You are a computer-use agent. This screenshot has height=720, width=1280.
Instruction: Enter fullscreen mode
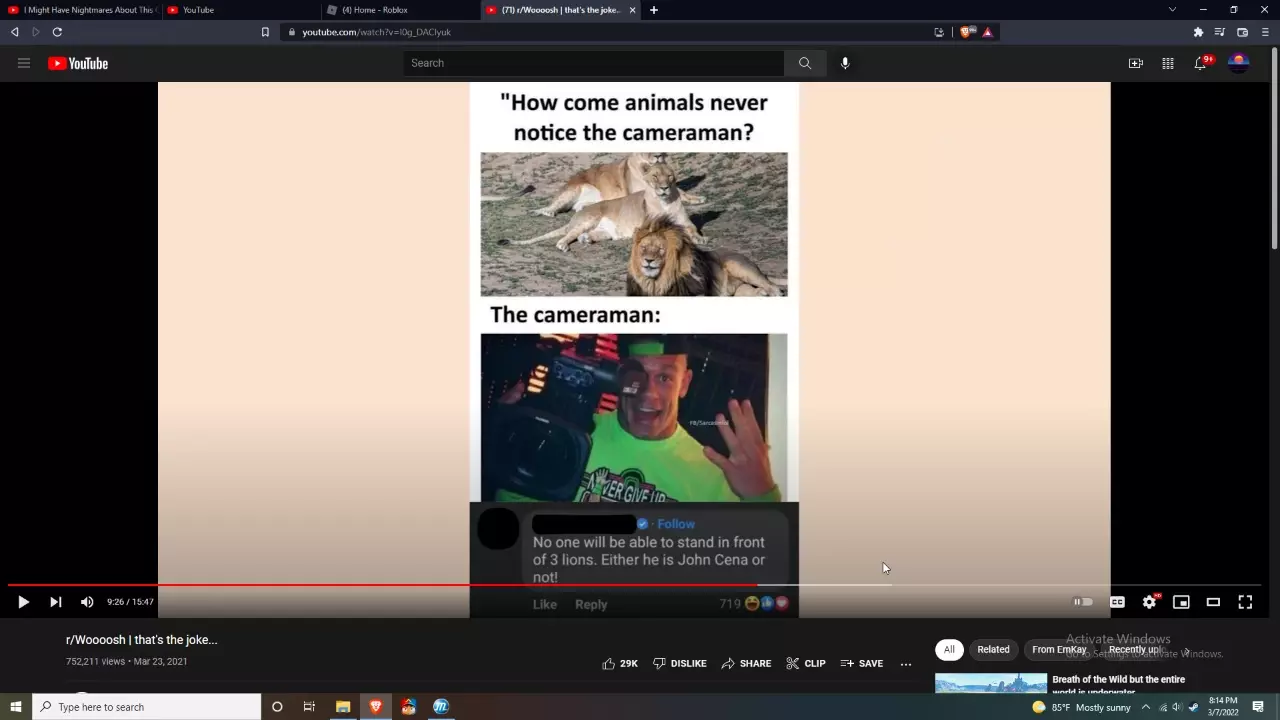click(1245, 602)
